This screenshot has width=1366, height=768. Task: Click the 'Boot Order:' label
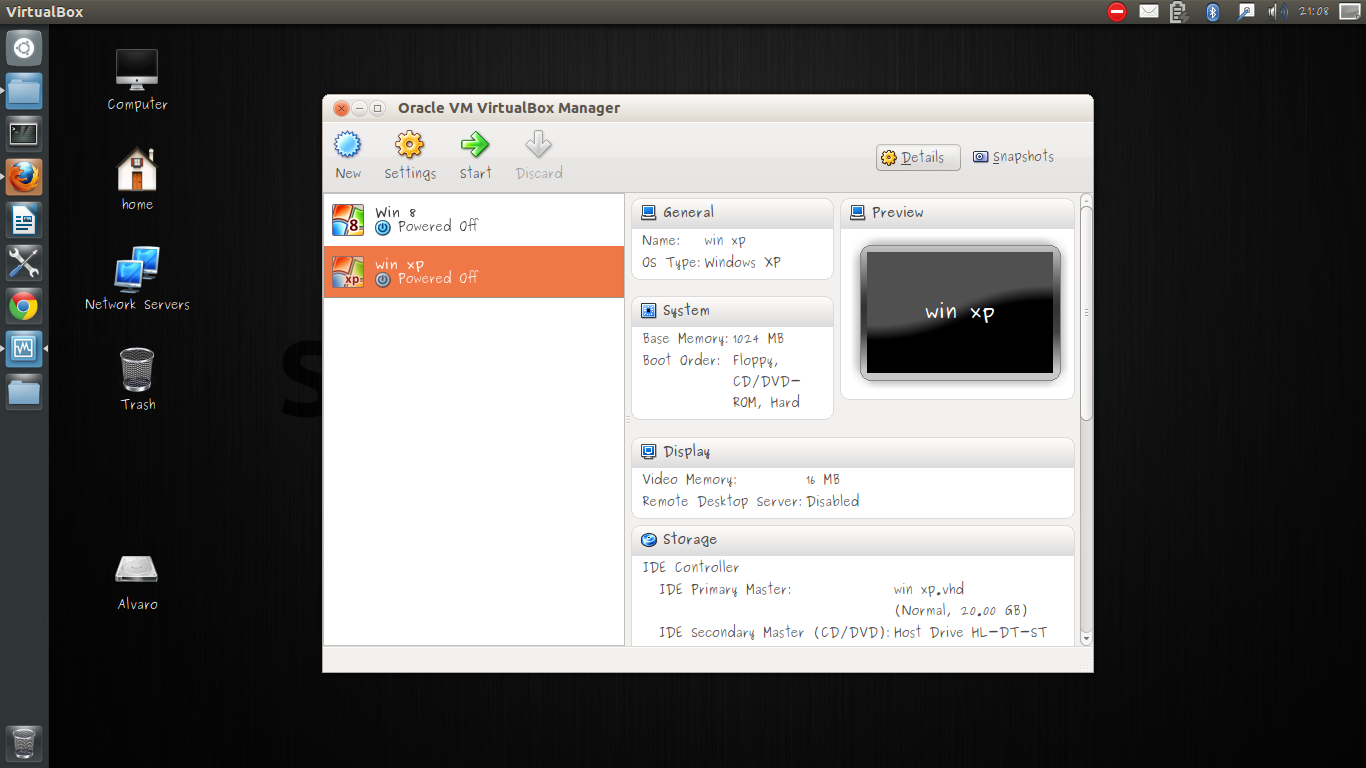tap(681, 361)
